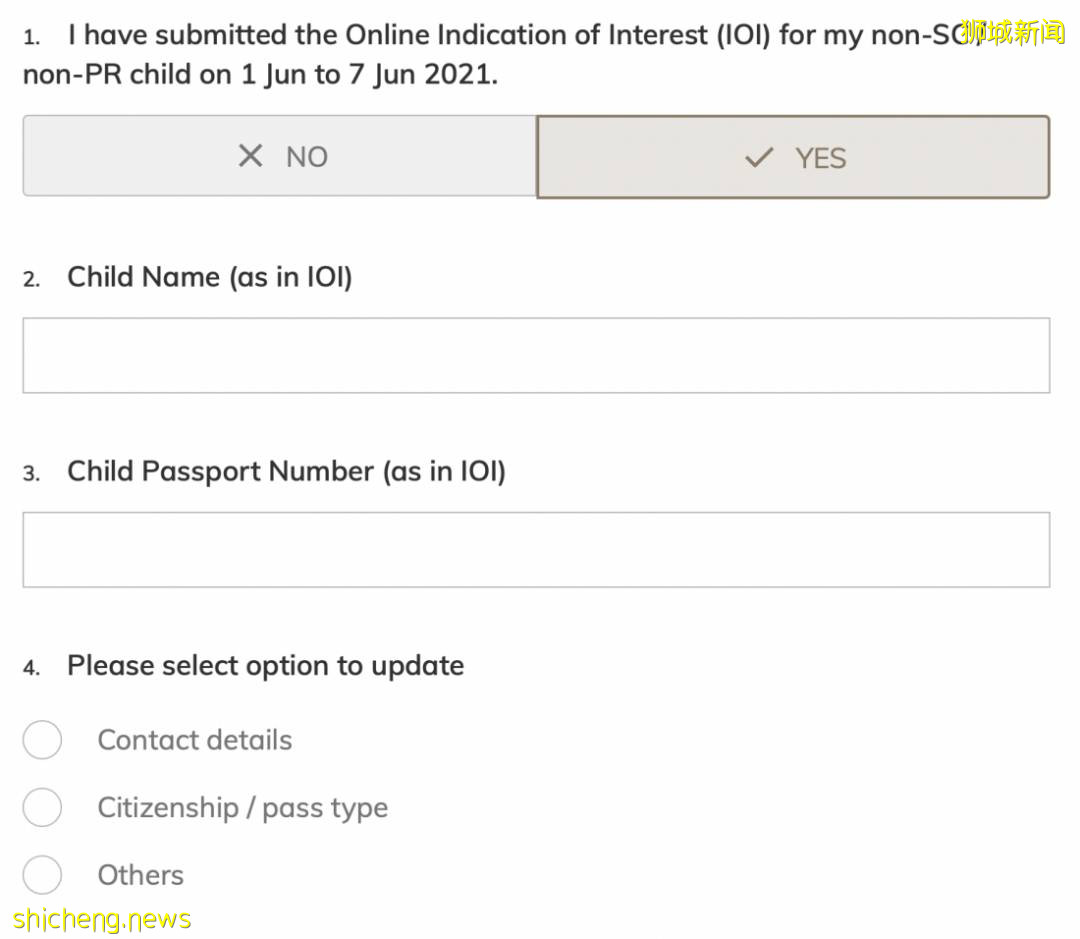This screenshot has height=939, width=1080.
Task: Focus the Child Passport Number field
Action: tap(536, 549)
